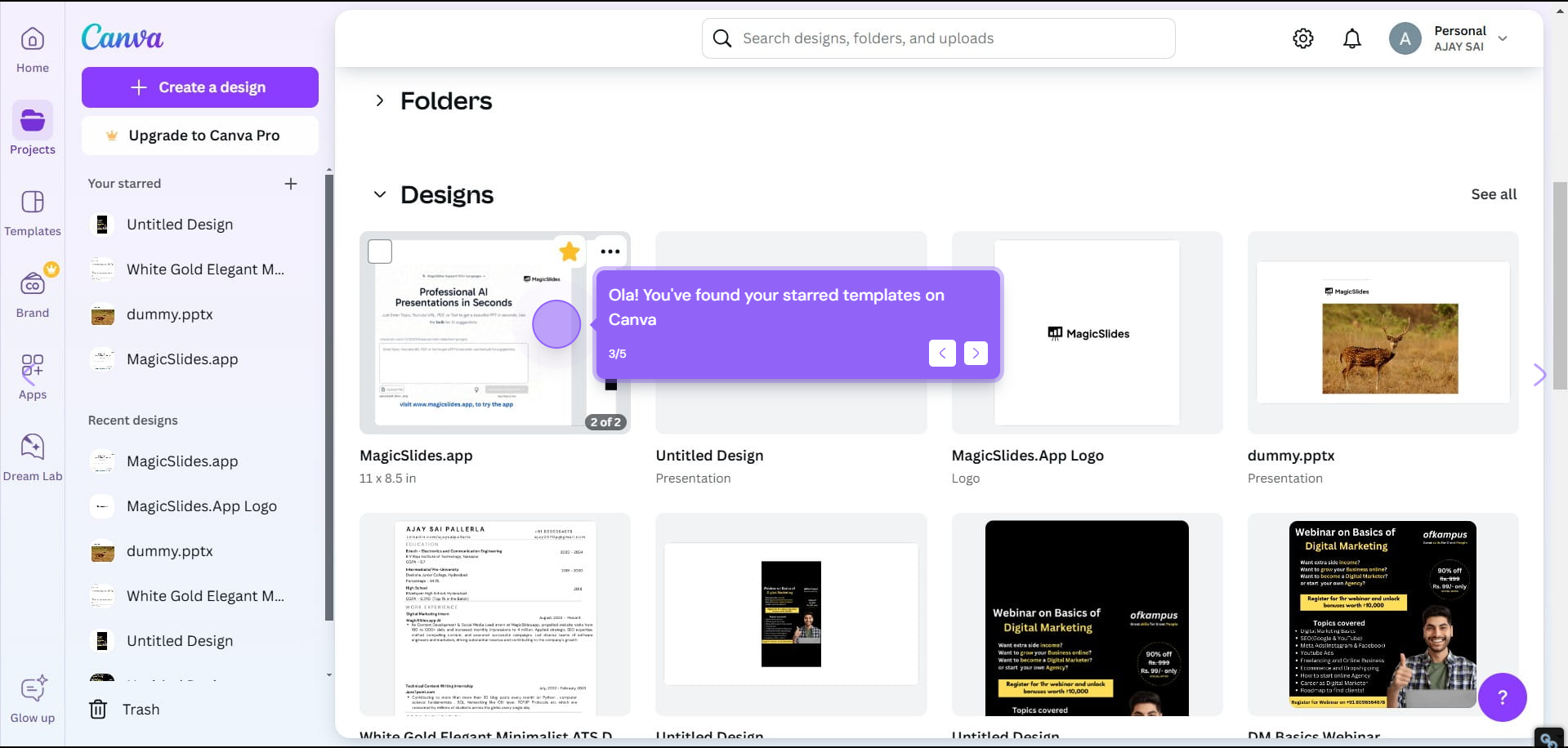Click Untitled Design card title

[709, 456]
